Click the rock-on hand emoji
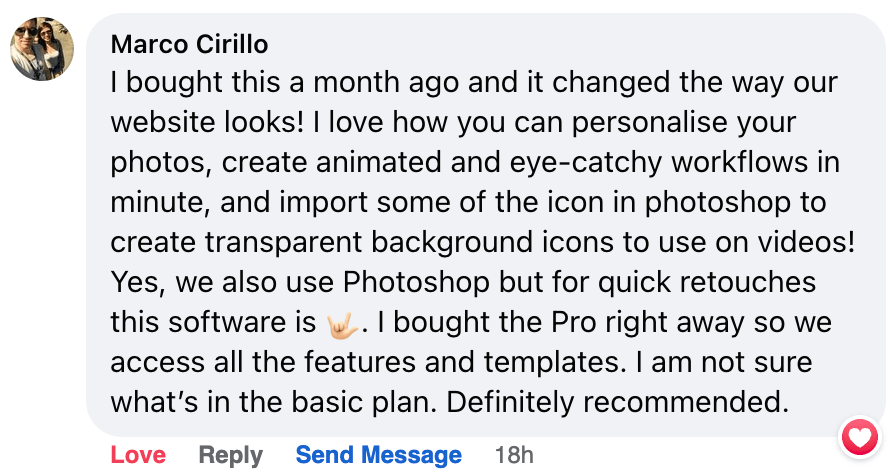 click(x=340, y=323)
